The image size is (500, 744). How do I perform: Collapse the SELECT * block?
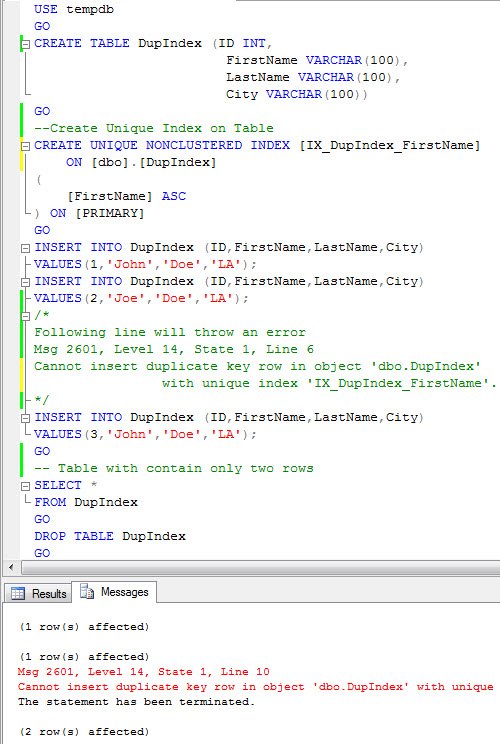pyautogui.click(x=26, y=486)
